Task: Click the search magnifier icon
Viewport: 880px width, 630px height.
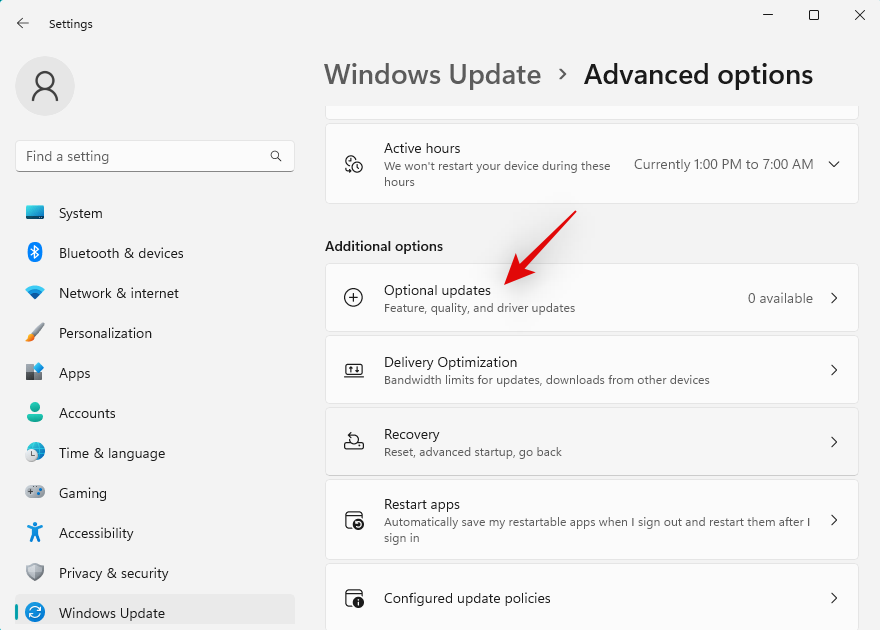Action: (x=276, y=156)
